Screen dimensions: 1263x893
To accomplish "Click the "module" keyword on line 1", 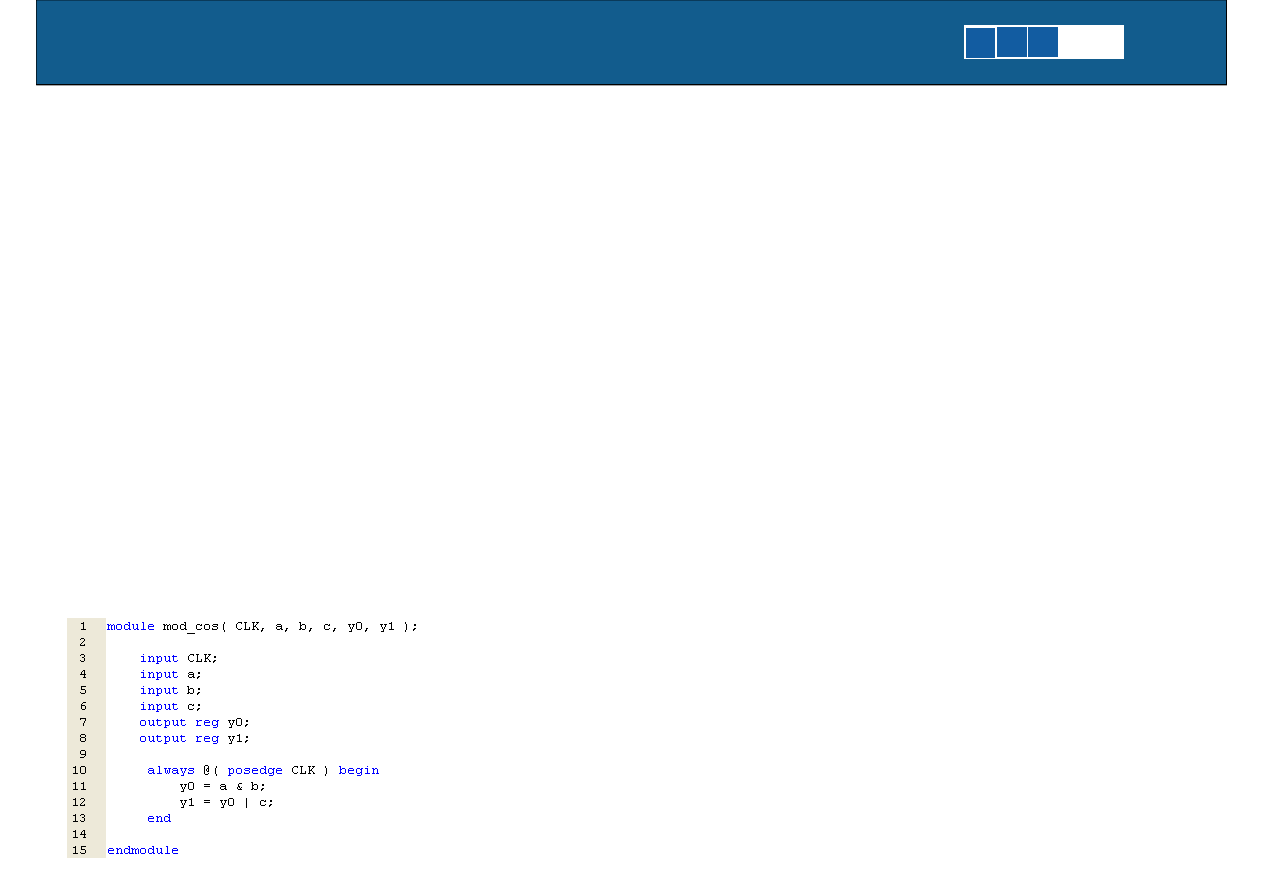I will coord(130,627).
